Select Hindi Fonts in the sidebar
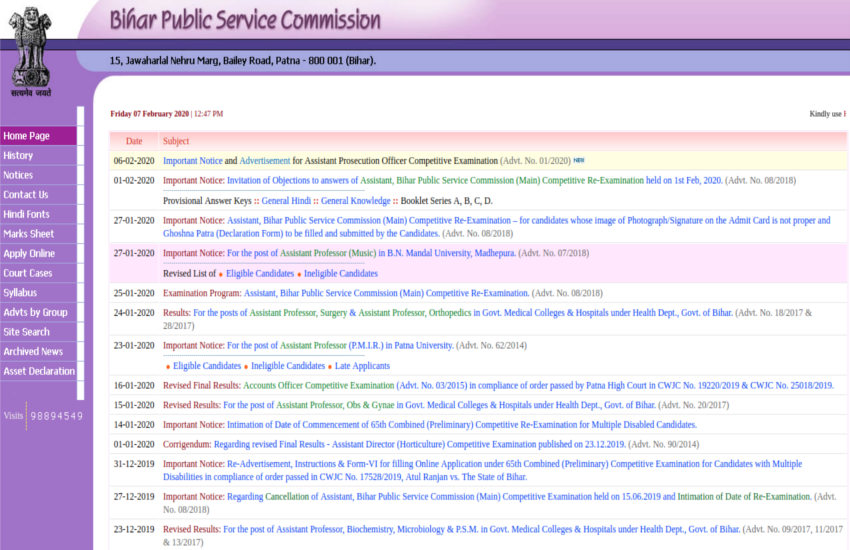This screenshot has width=850, height=550. (x=26, y=214)
